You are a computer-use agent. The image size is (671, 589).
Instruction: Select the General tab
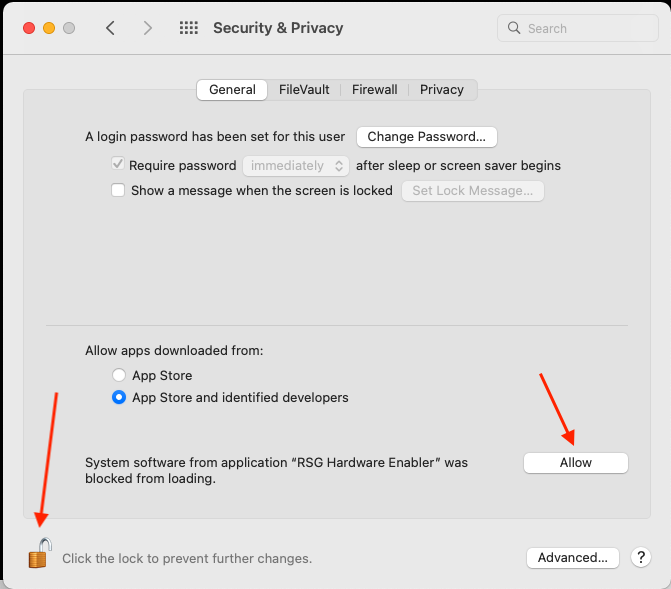(232, 89)
